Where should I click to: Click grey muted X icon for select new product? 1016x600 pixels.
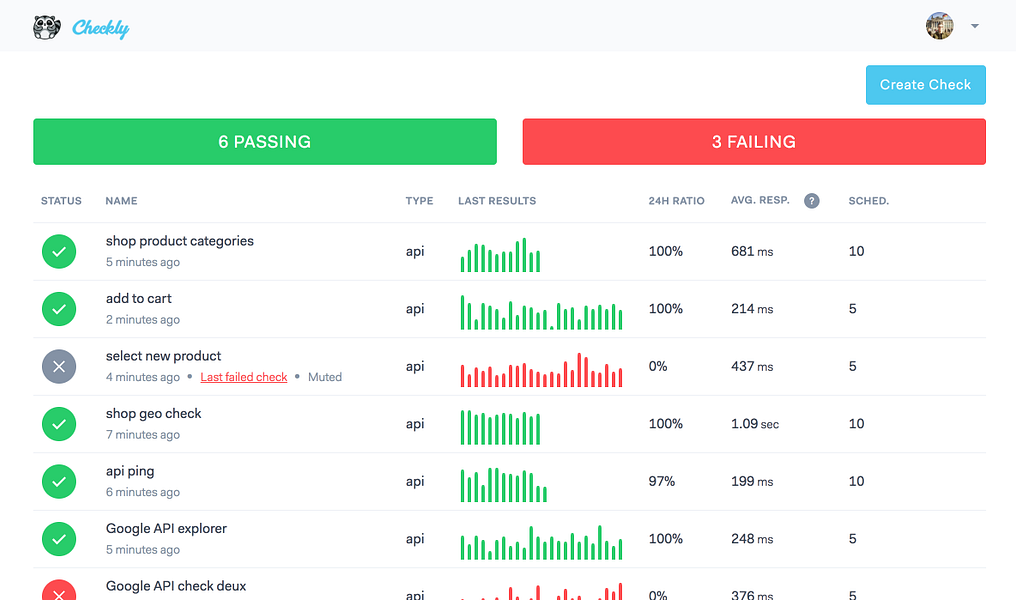pyautogui.click(x=59, y=367)
